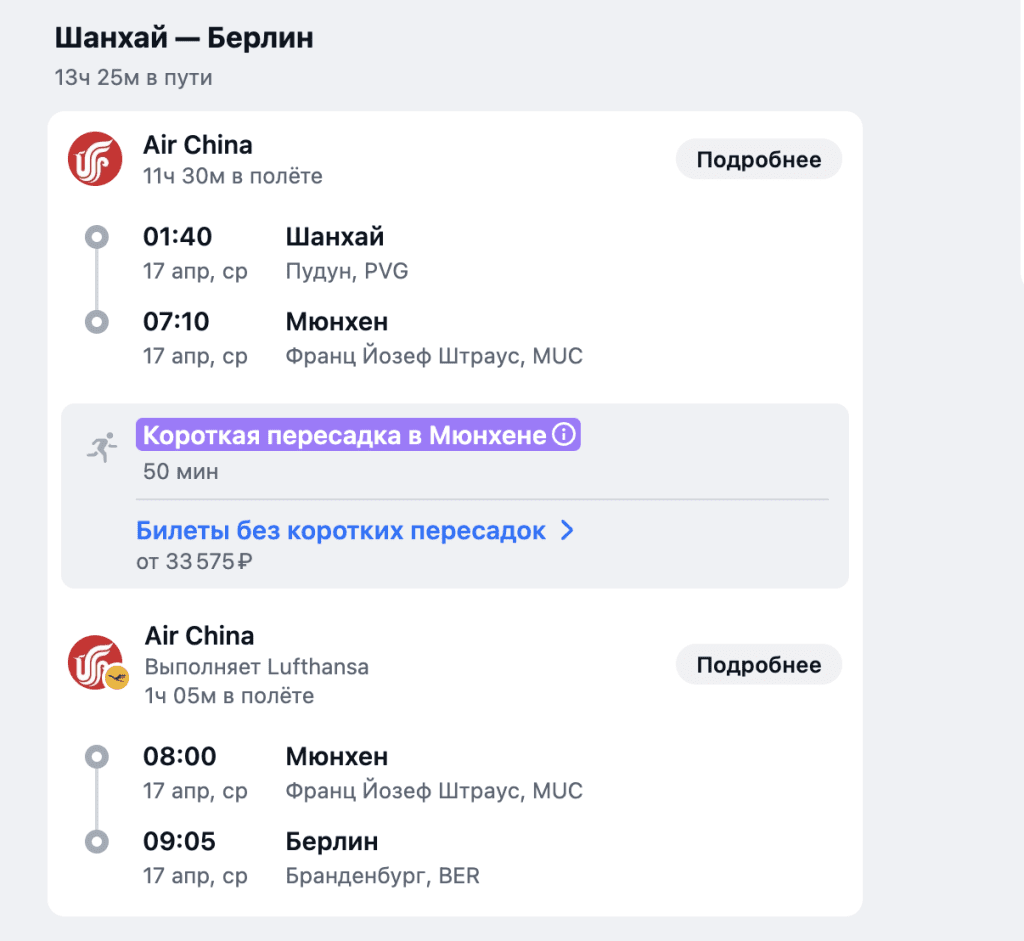1024x941 pixels.
Task: Click the Air China logo in first segment
Action: [95, 159]
